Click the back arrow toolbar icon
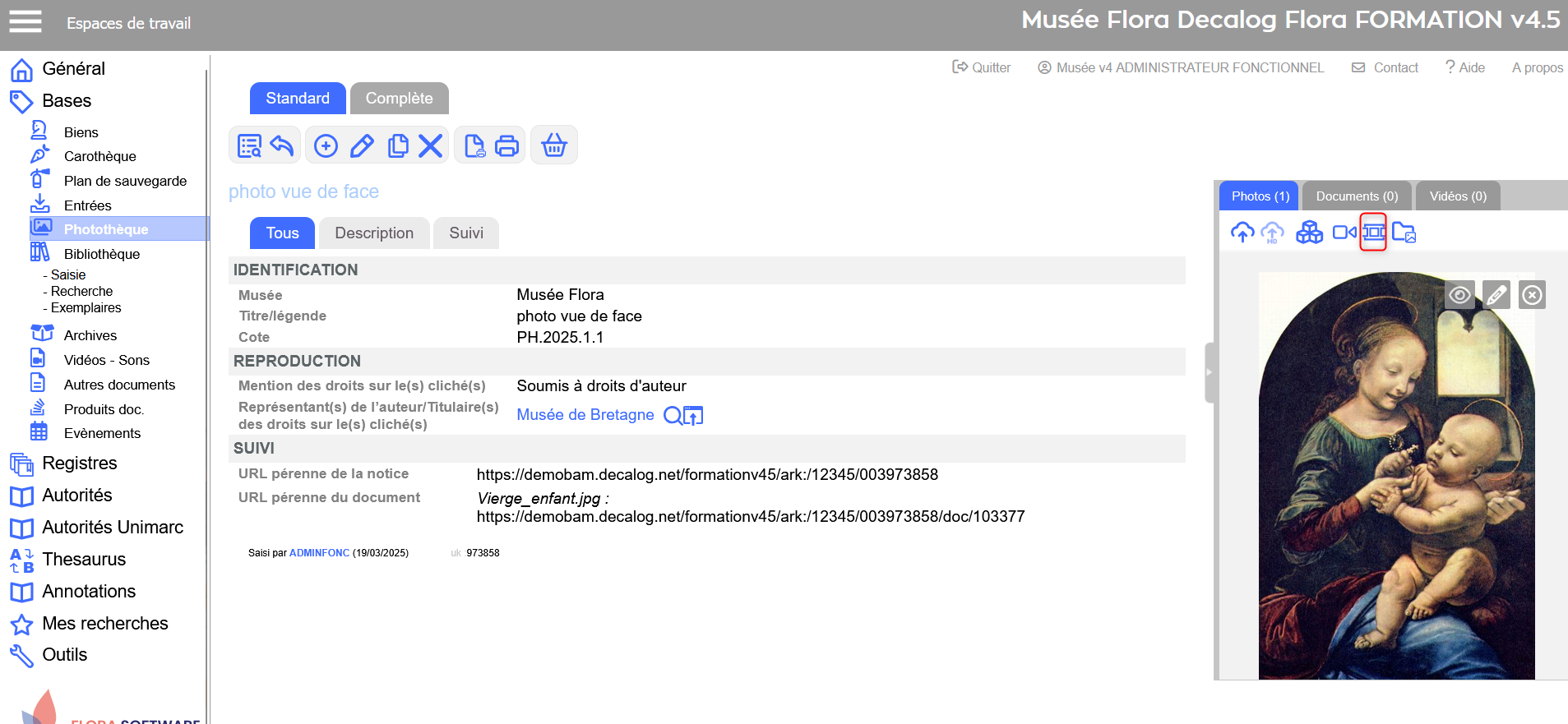 point(282,145)
